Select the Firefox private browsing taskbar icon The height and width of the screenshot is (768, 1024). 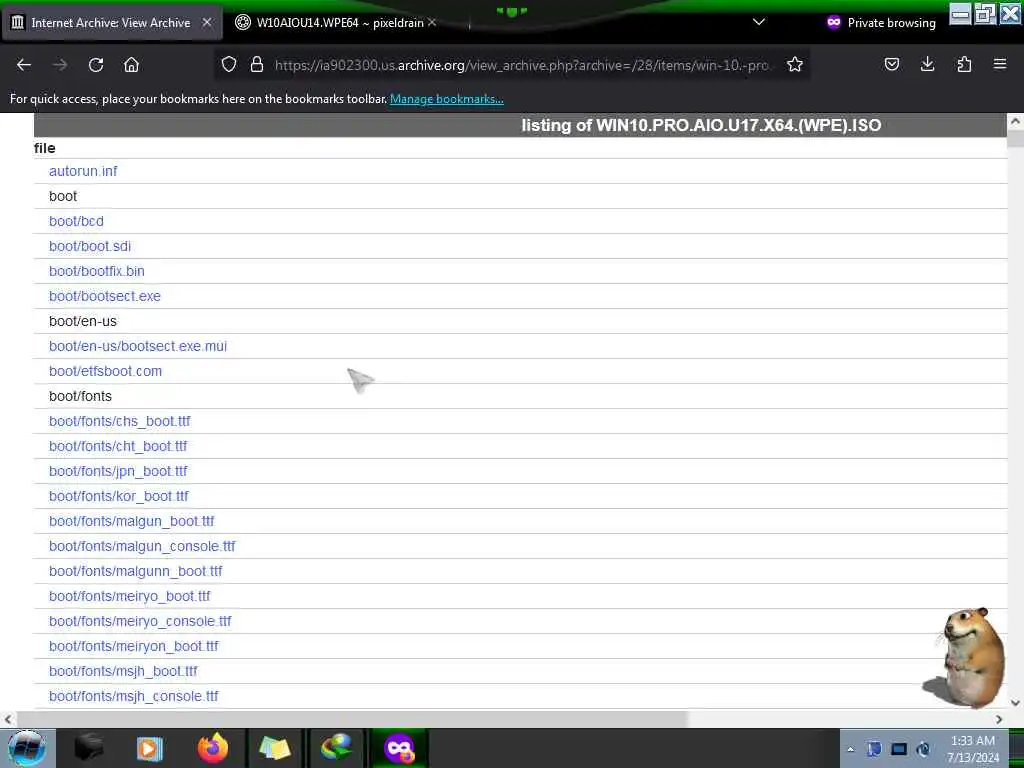coord(399,748)
